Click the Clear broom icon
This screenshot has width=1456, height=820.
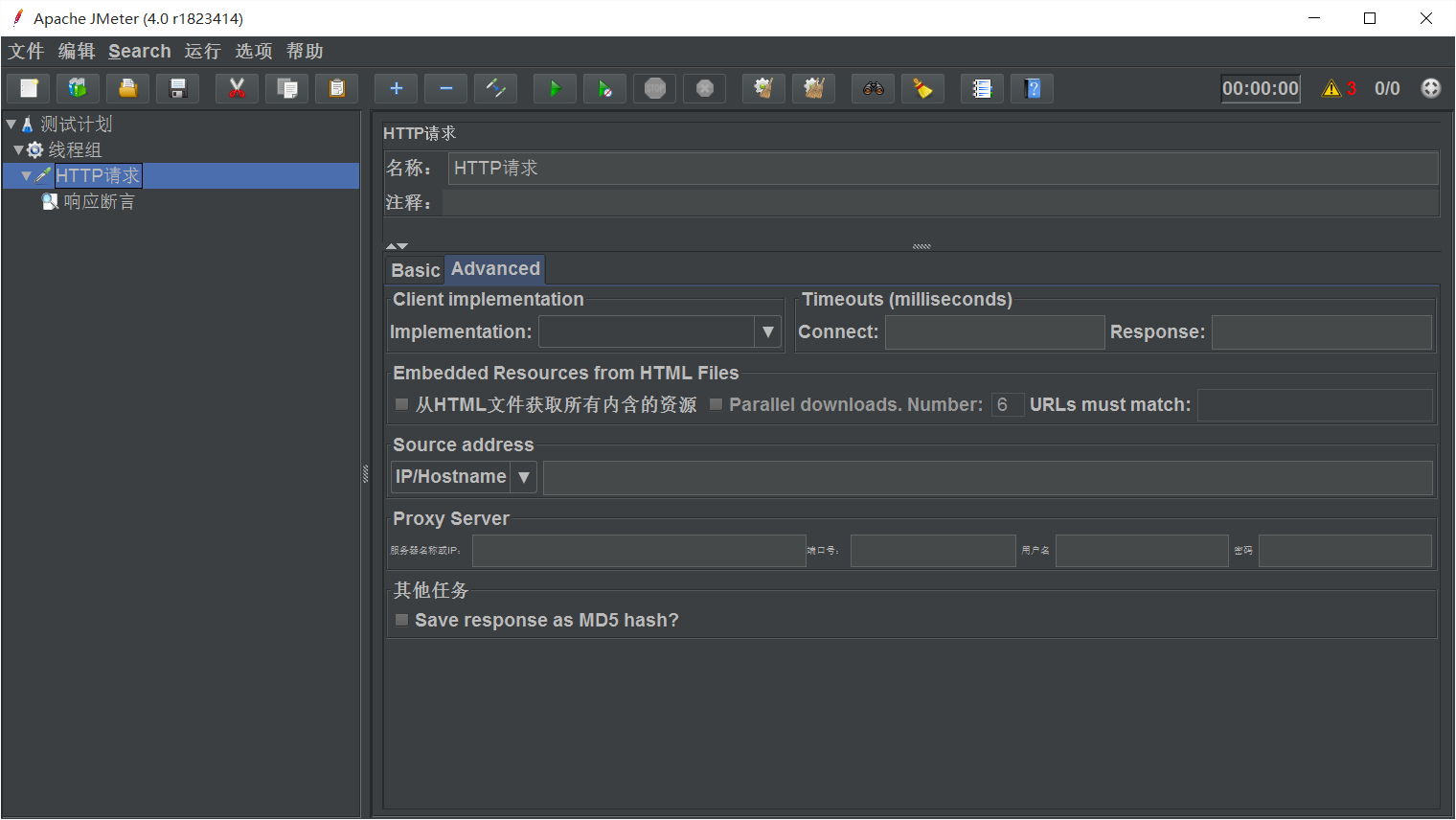pos(764,88)
